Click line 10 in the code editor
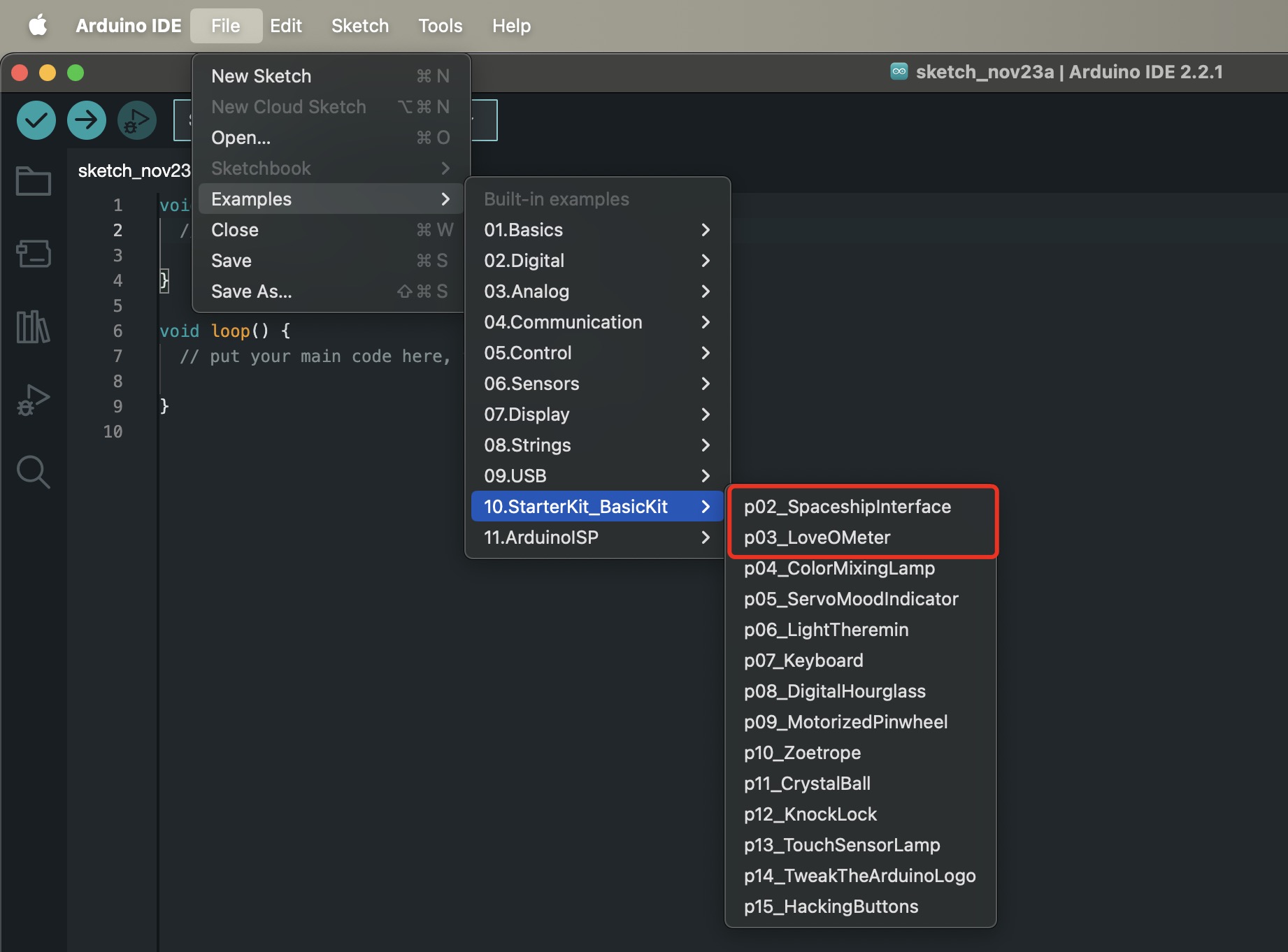1288x952 pixels. [280, 432]
